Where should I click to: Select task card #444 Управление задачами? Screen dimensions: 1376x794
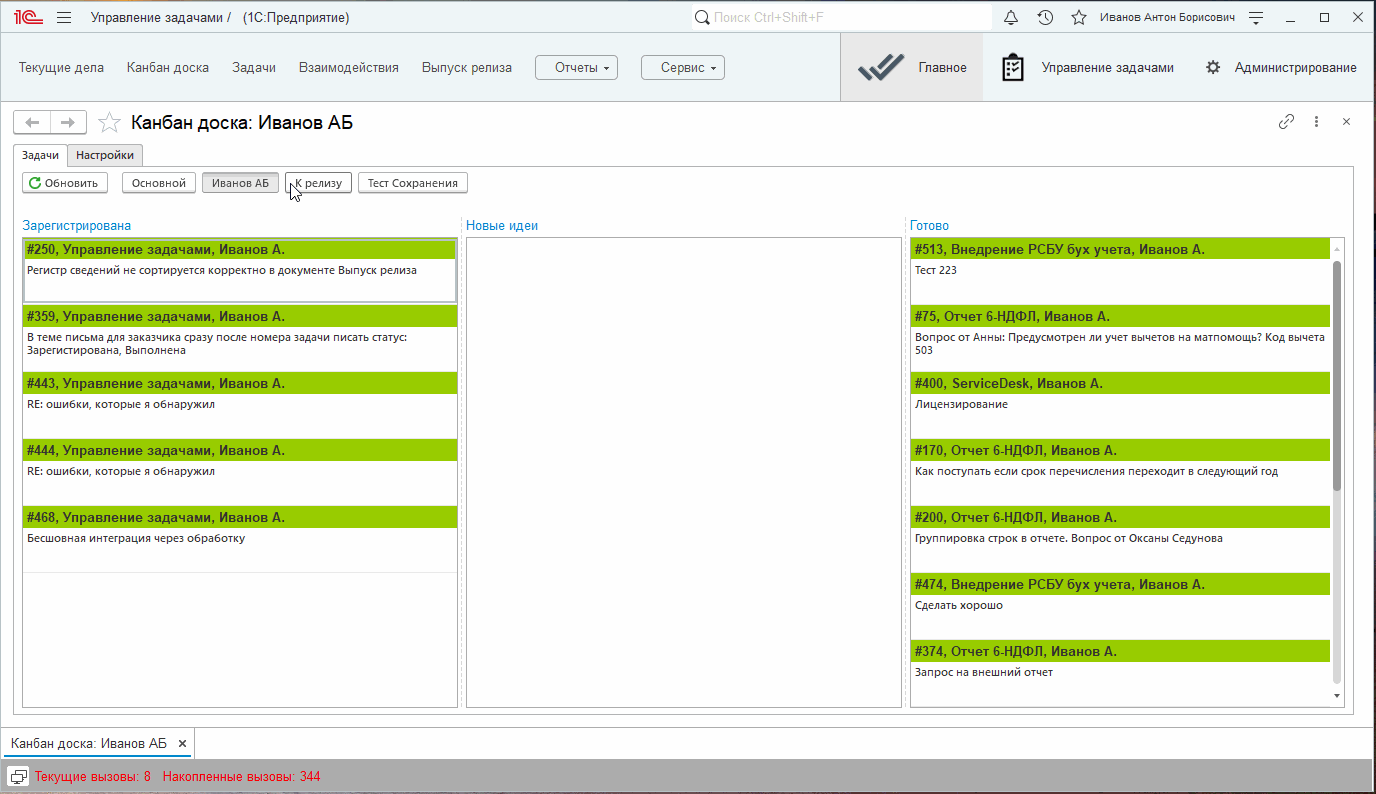240,472
